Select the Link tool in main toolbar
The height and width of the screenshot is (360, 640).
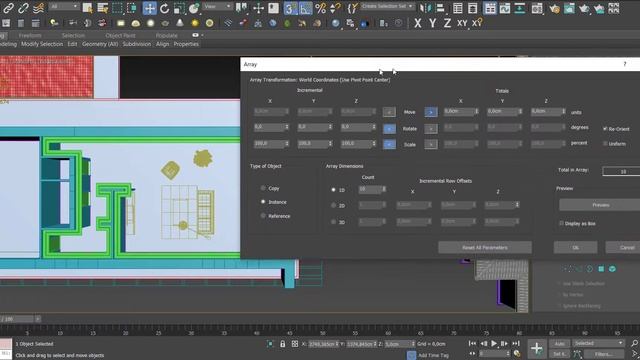tap(8, 7)
